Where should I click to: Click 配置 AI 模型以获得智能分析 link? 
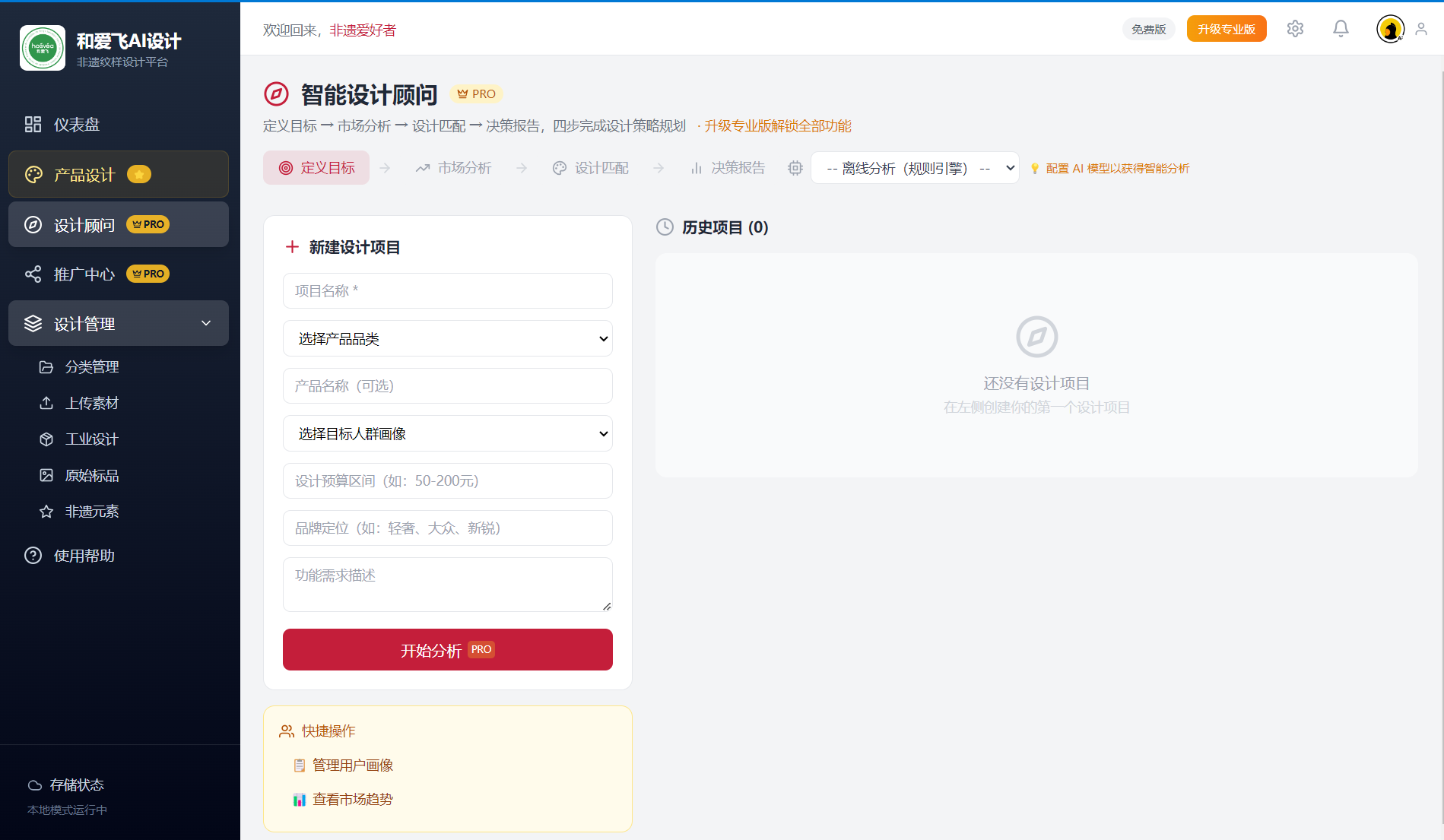[1117, 169]
